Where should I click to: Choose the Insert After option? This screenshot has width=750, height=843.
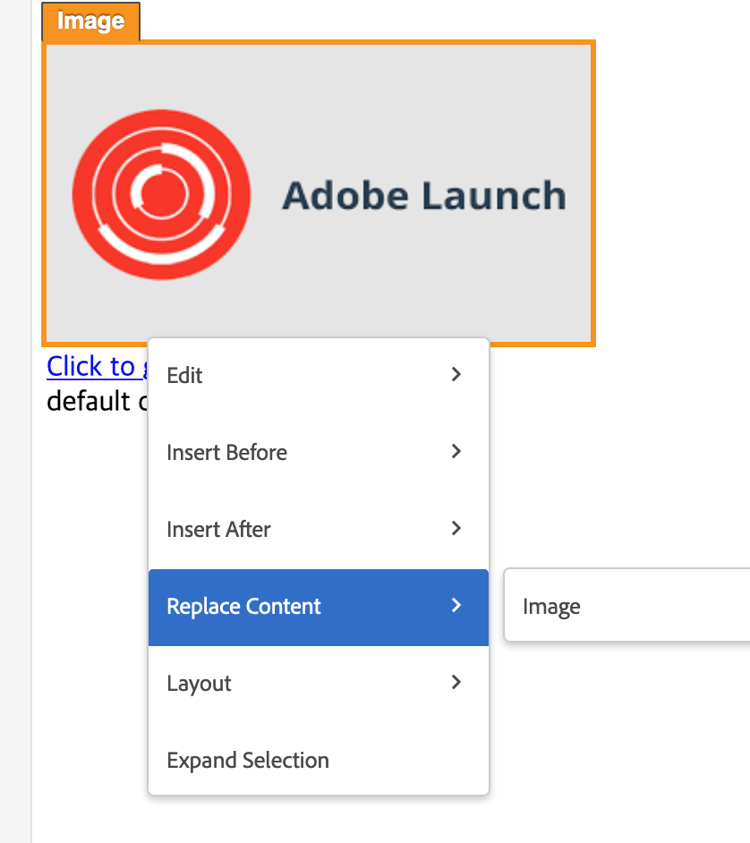coord(219,529)
